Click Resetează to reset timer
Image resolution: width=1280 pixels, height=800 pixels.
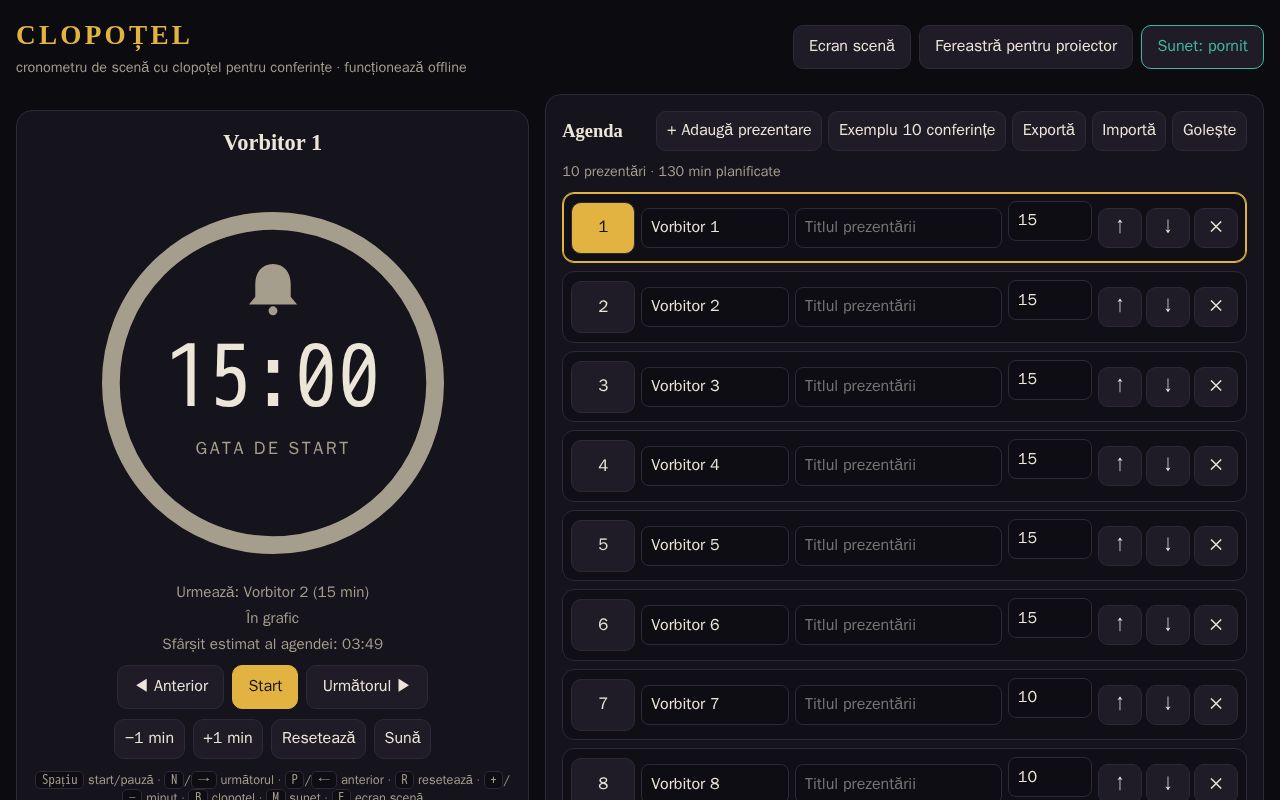pos(318,739)
